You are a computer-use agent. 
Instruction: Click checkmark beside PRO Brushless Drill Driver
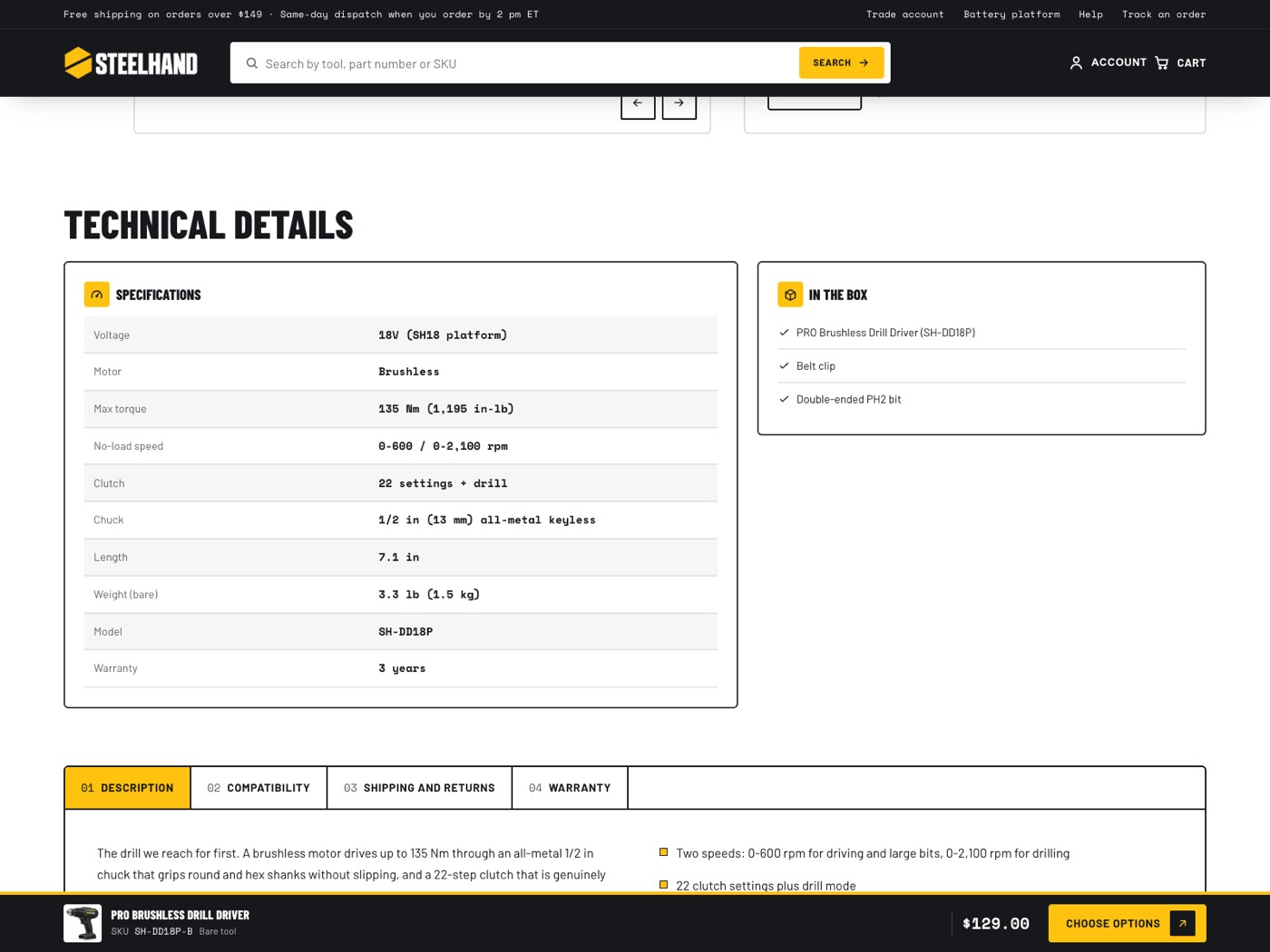click(x=784, y=333)
